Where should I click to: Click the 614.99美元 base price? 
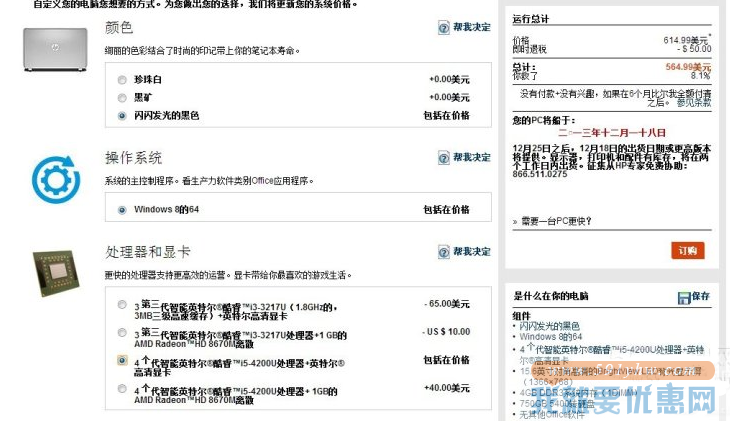click(x=686, y=40)
